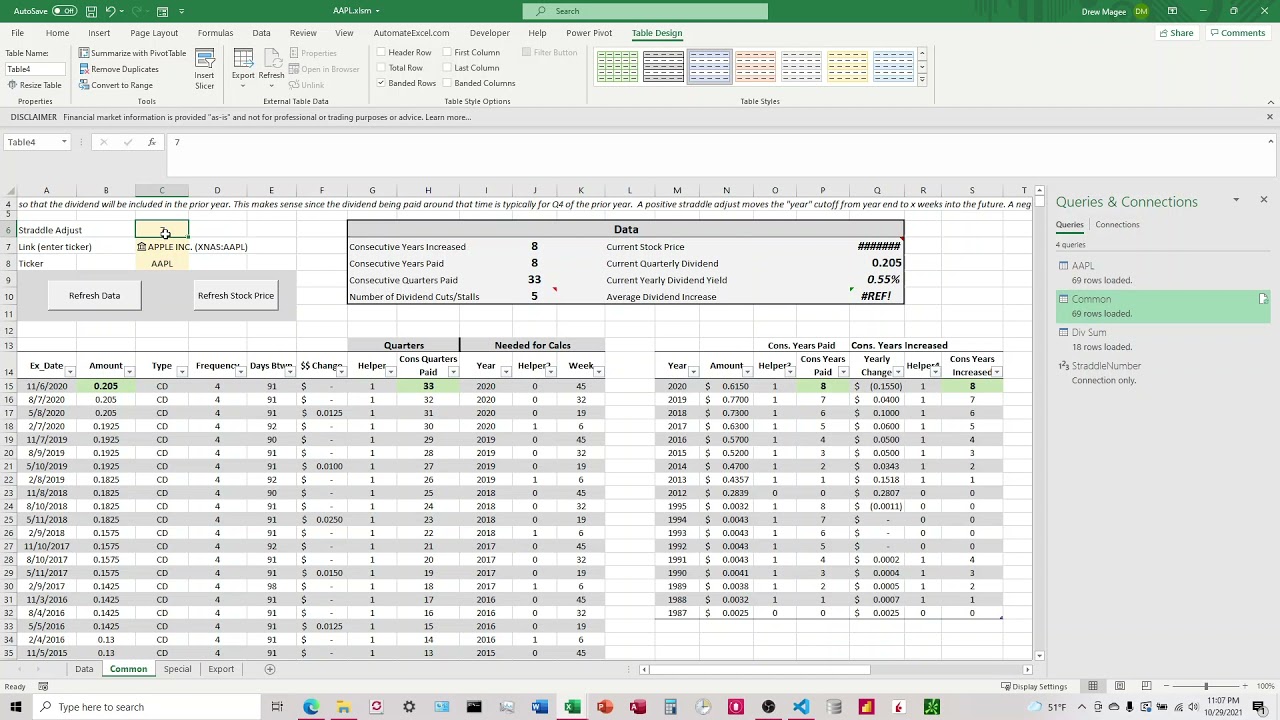Refresh the external table data
Viewport: 1280px width, 720px height.
[x=271, y=68]
